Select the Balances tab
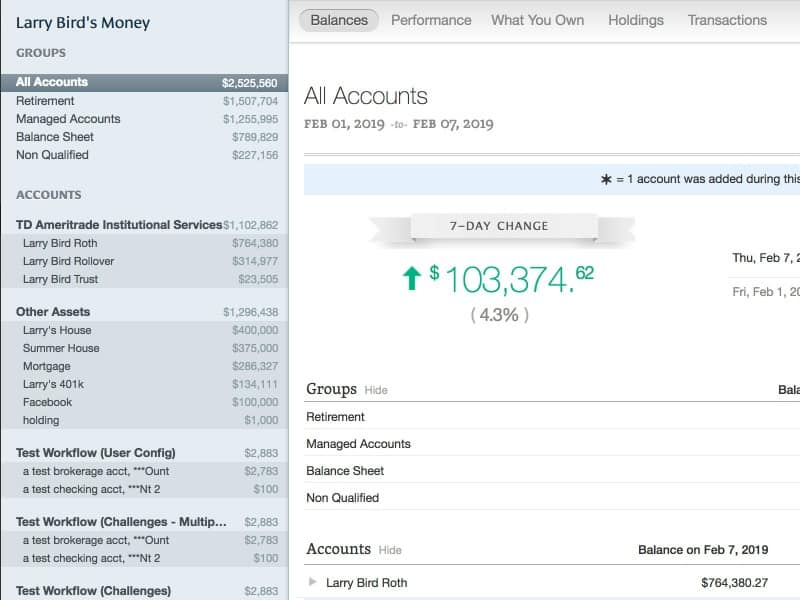This screenshot has width=800, height=600. [339, 20]
